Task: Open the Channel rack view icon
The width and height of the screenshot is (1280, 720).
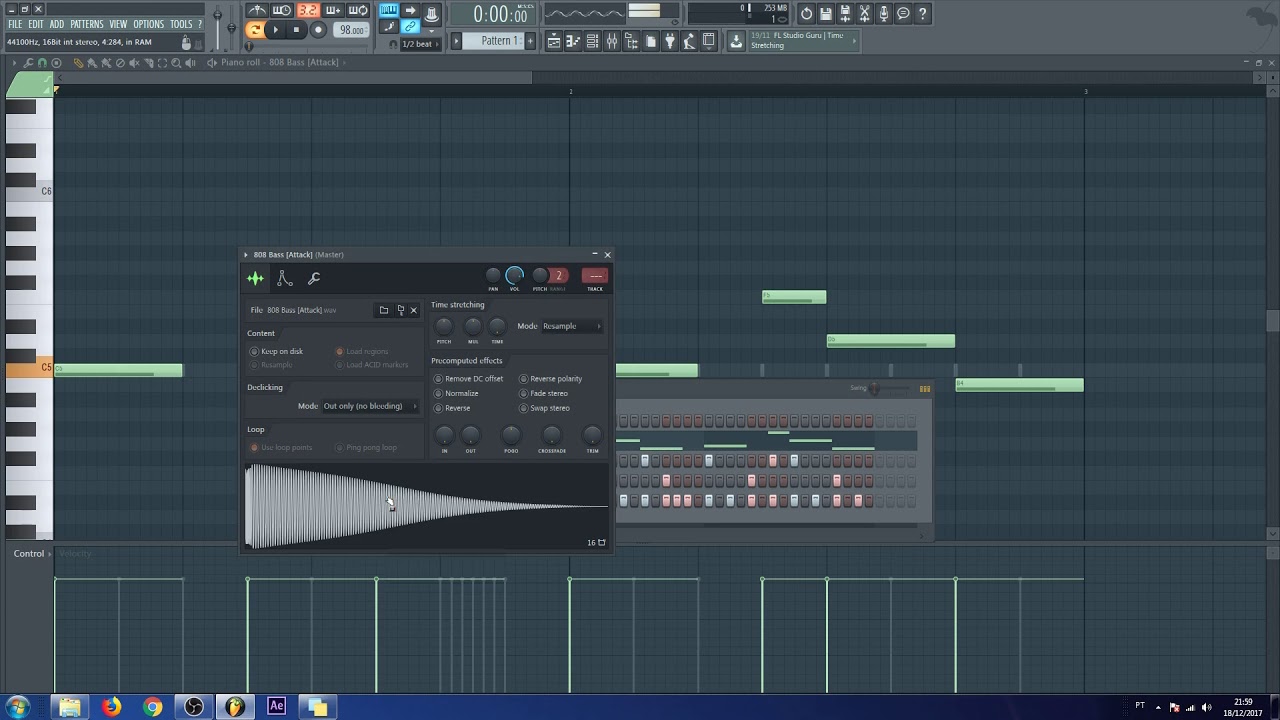Action: click(592, 41)
